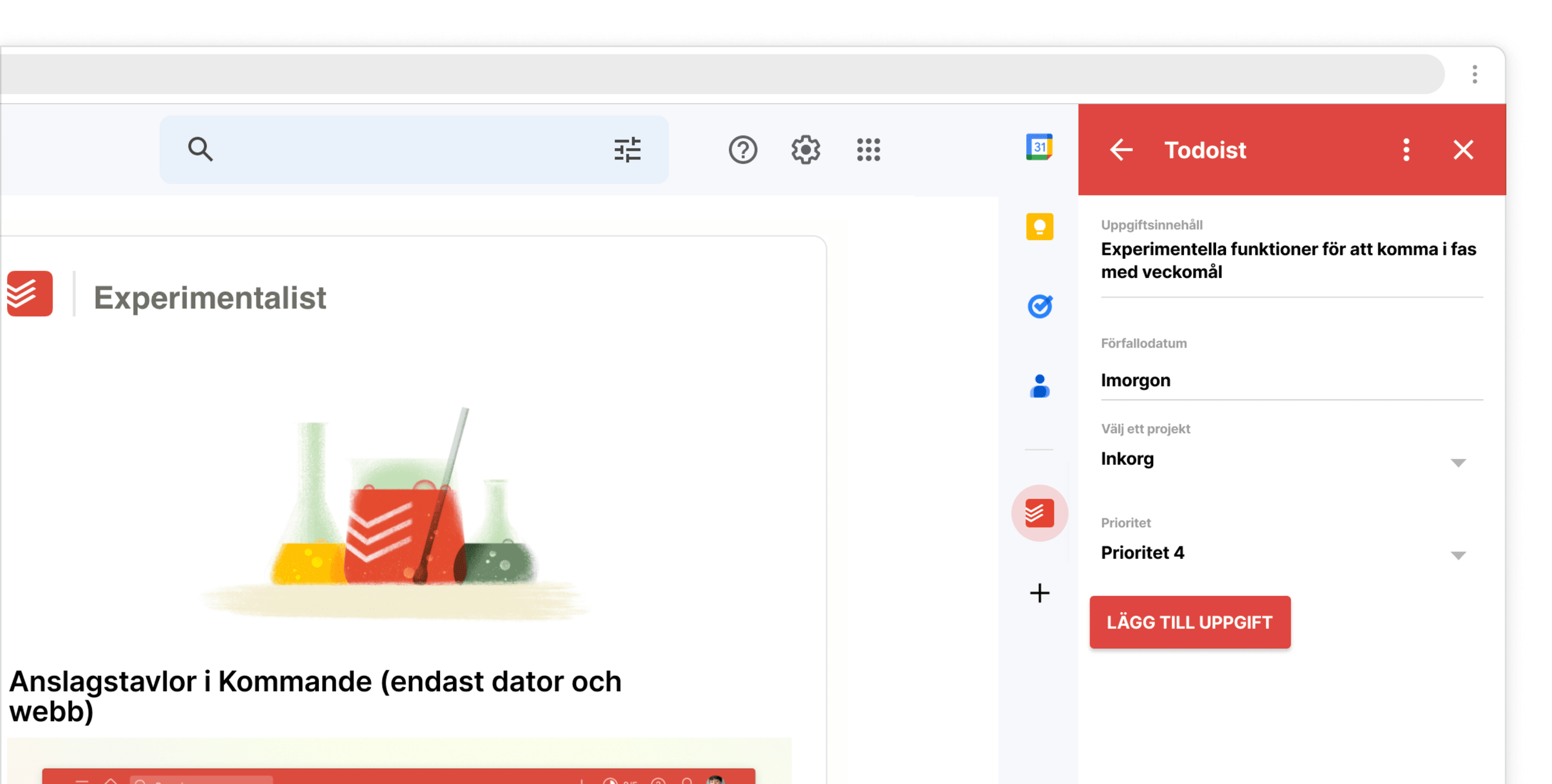The height and width of the screenshot is (784, 1552).
Task: Click plus icon to get add-ons
Action: (x=1039, y=593)
